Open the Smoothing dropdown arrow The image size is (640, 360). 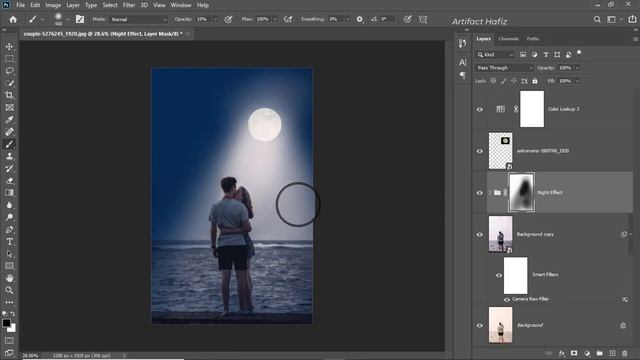coord(348,19)
